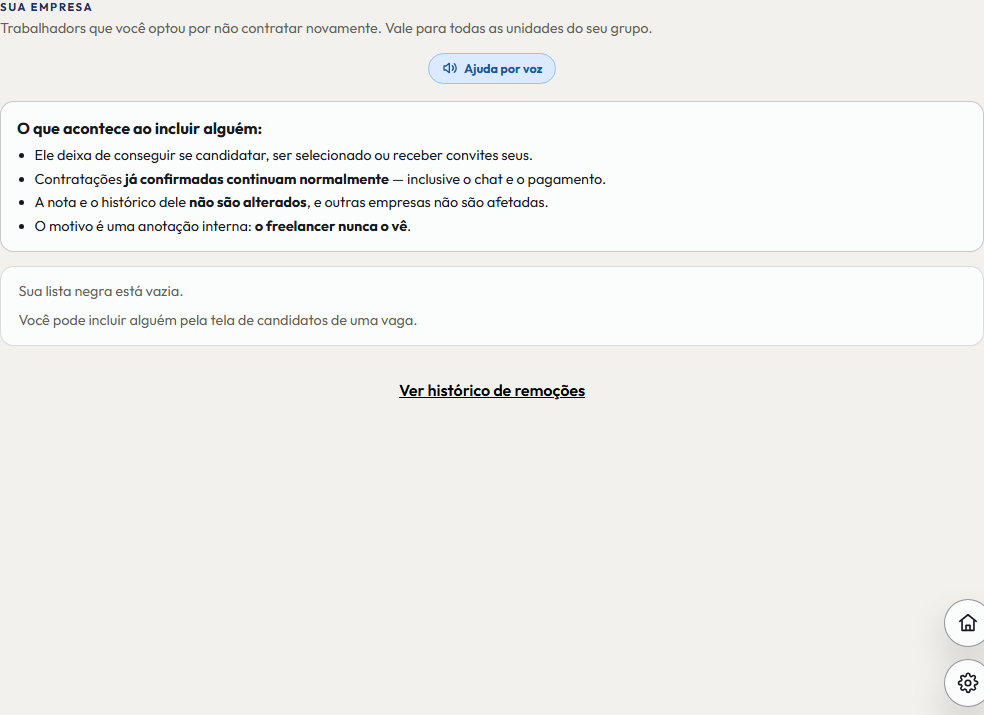Click the line 'Você pode incluir alguém pela tela de candidatos'
Viewport: 984px width, 715px height.
pyautogui.click(x=218, y=320)
